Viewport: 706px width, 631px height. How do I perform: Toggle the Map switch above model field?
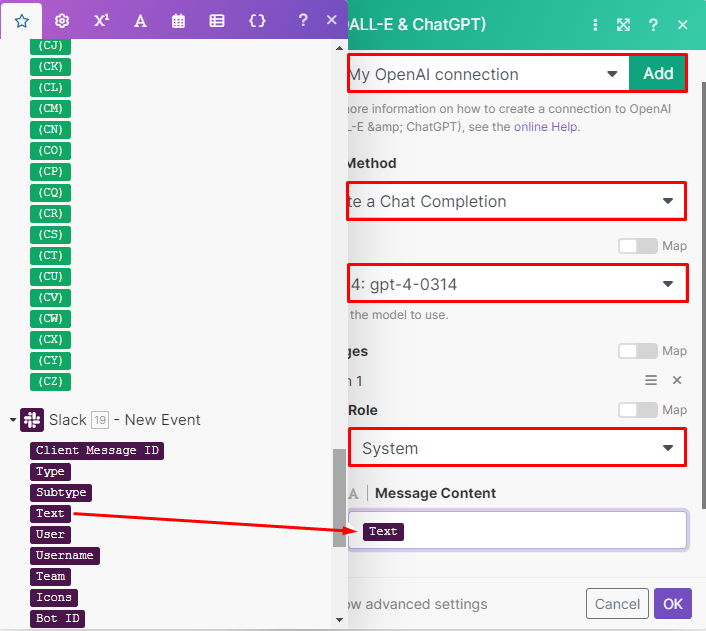tap(638, 246)
